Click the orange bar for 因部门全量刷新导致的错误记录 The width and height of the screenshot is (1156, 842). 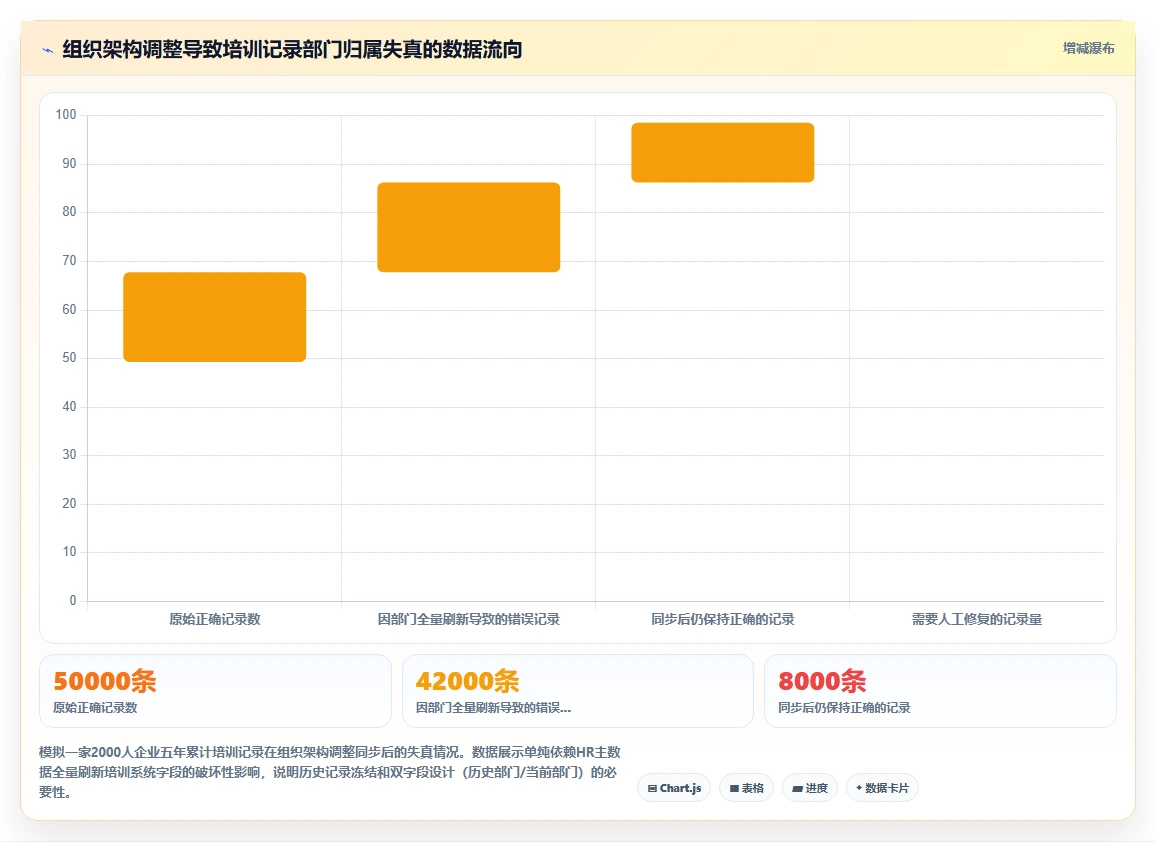coord(469,227)
